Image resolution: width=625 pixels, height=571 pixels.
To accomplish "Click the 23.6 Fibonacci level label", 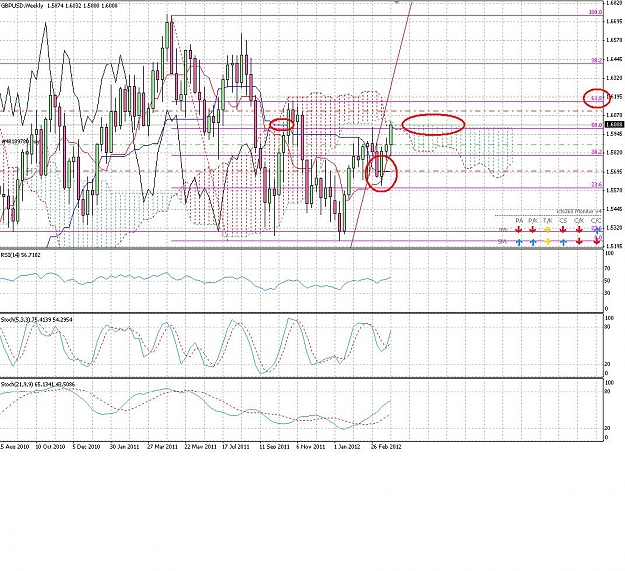I will [x=597, y=184].
